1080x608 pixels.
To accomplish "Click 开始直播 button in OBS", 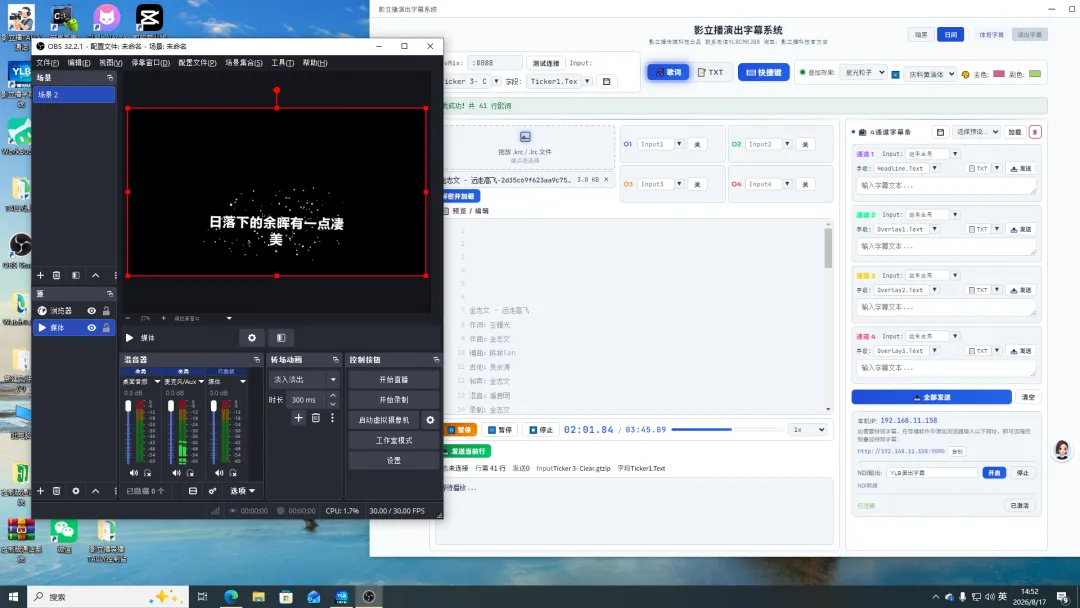I will pos(394,379).
